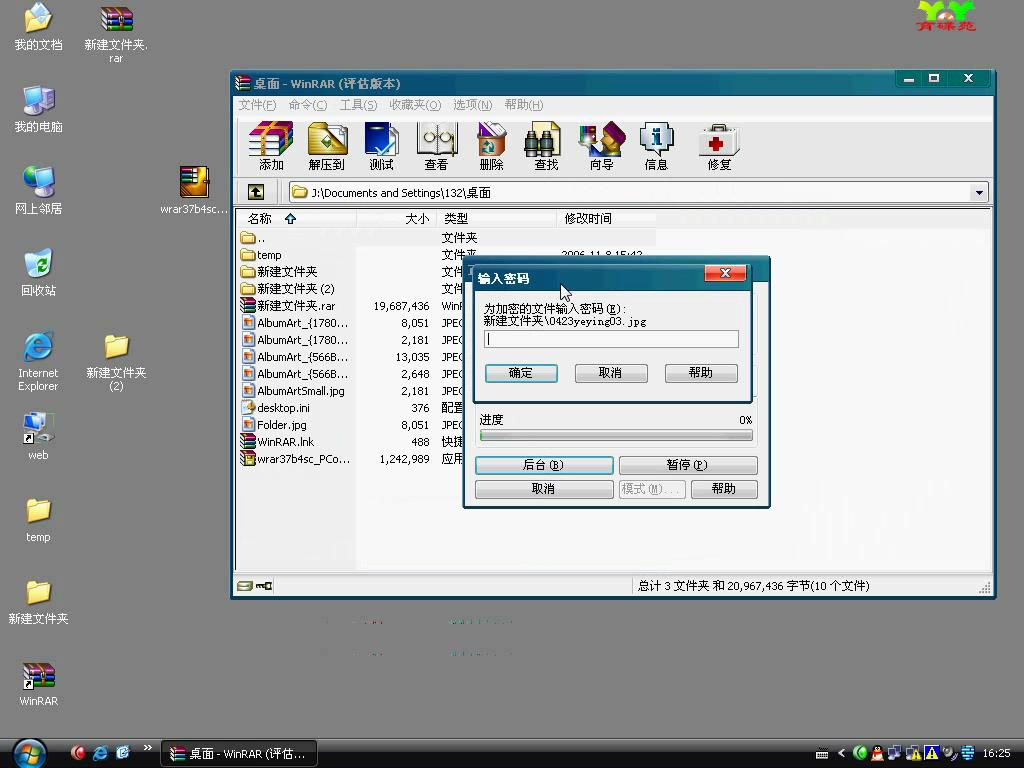Screen dimensions: 1024x768
Task: Expand quick launch overflow chevron
Action: click(x=148, y=748)
